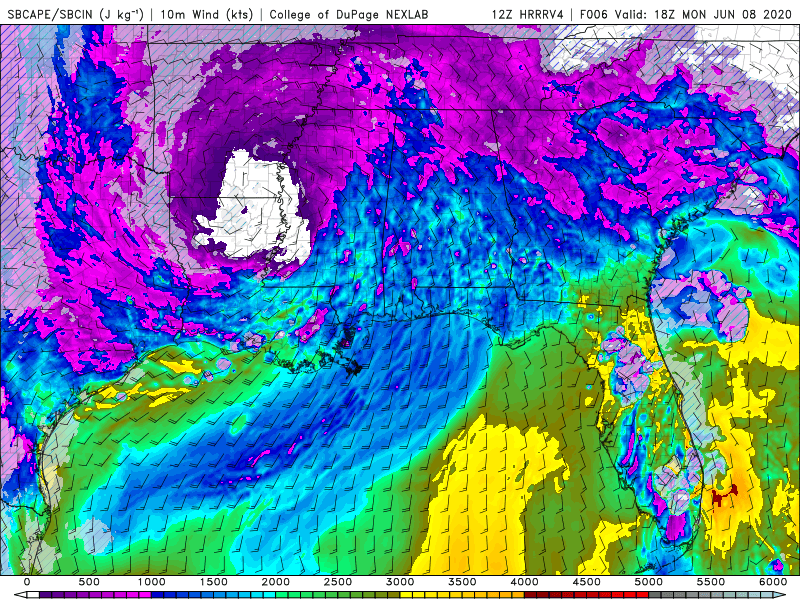
Task: Click the first gray swatch under 5000
Action: pos(655,595)
